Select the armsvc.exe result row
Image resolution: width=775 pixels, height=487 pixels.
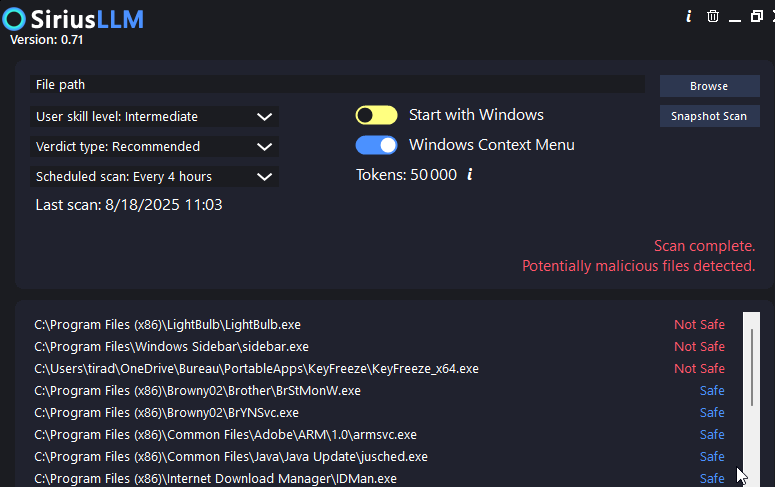380,435
